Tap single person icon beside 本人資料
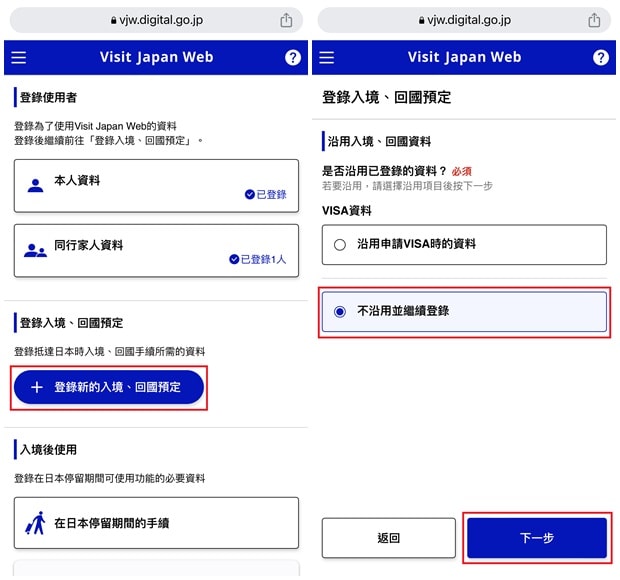The height and width of the screenshot is (580, 620). (x=36, y=185)
